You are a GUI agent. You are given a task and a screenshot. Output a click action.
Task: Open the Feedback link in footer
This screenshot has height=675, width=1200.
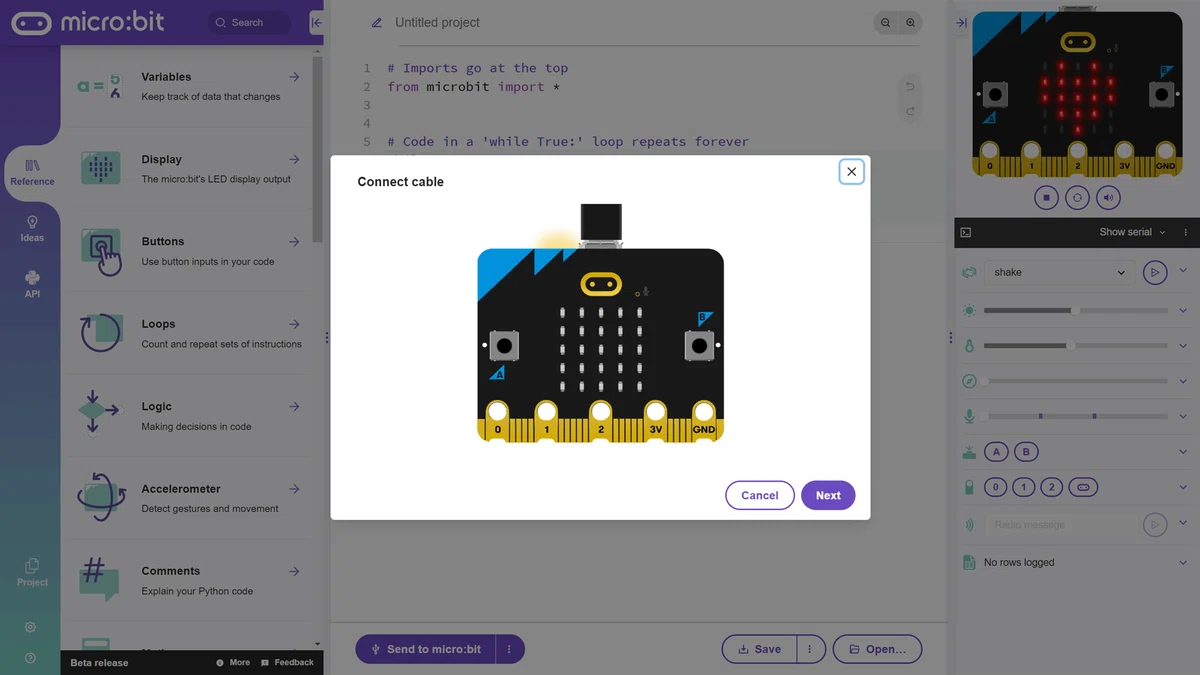click(287, 662)
